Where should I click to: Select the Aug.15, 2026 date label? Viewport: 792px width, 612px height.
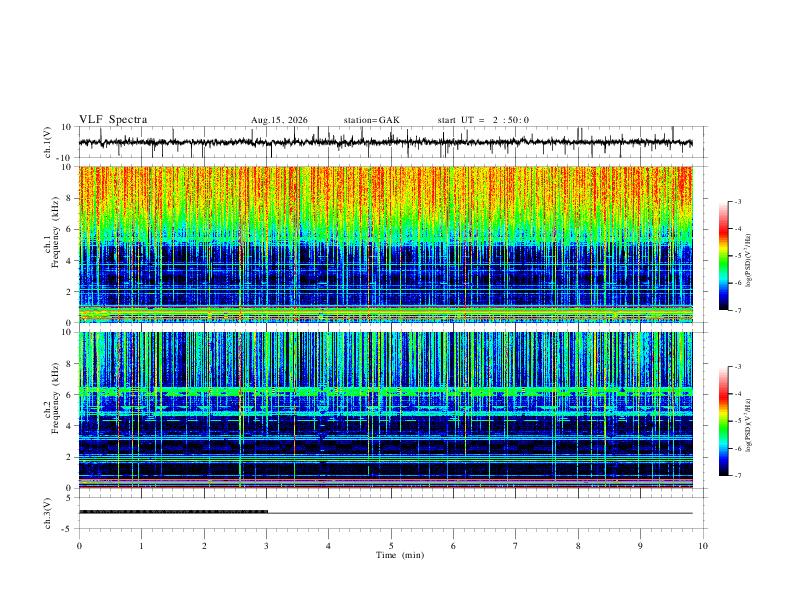(x=279, y=120)
